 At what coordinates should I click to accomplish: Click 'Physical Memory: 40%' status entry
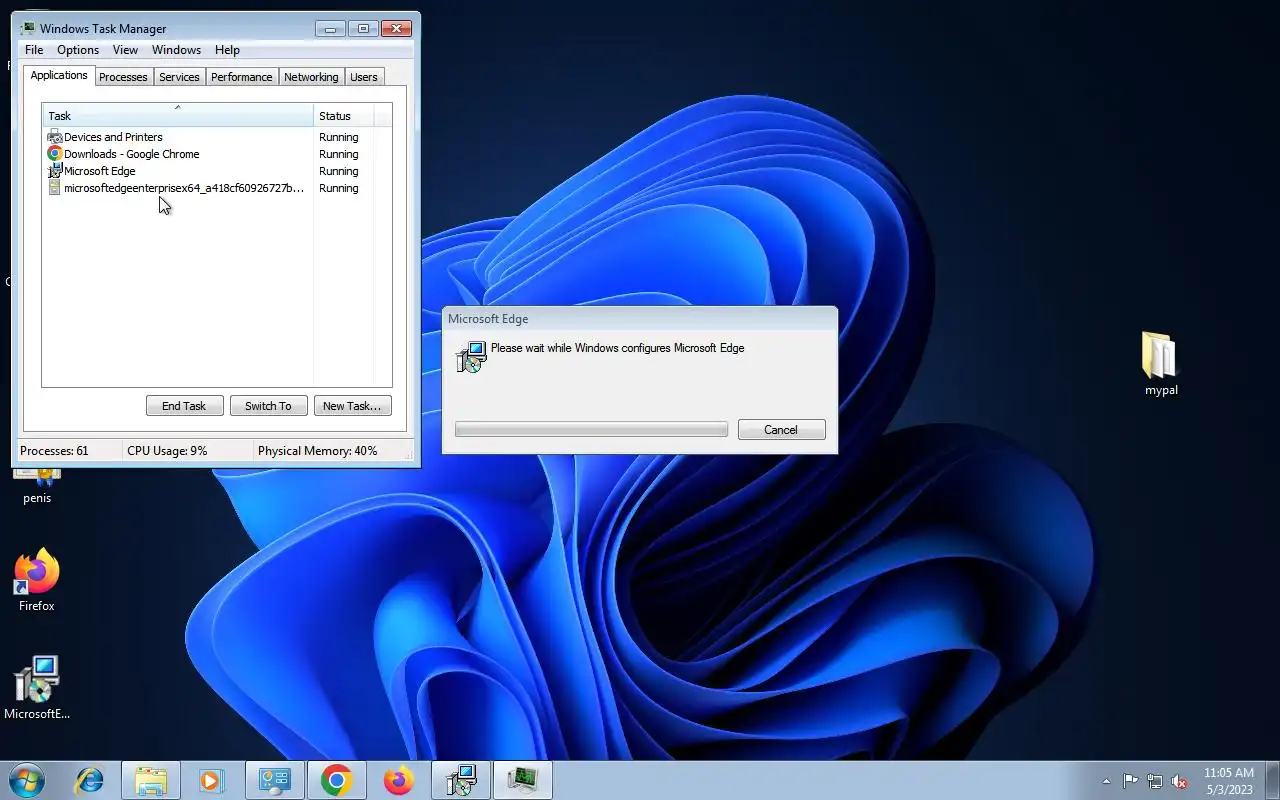click(x=318, y=451)
